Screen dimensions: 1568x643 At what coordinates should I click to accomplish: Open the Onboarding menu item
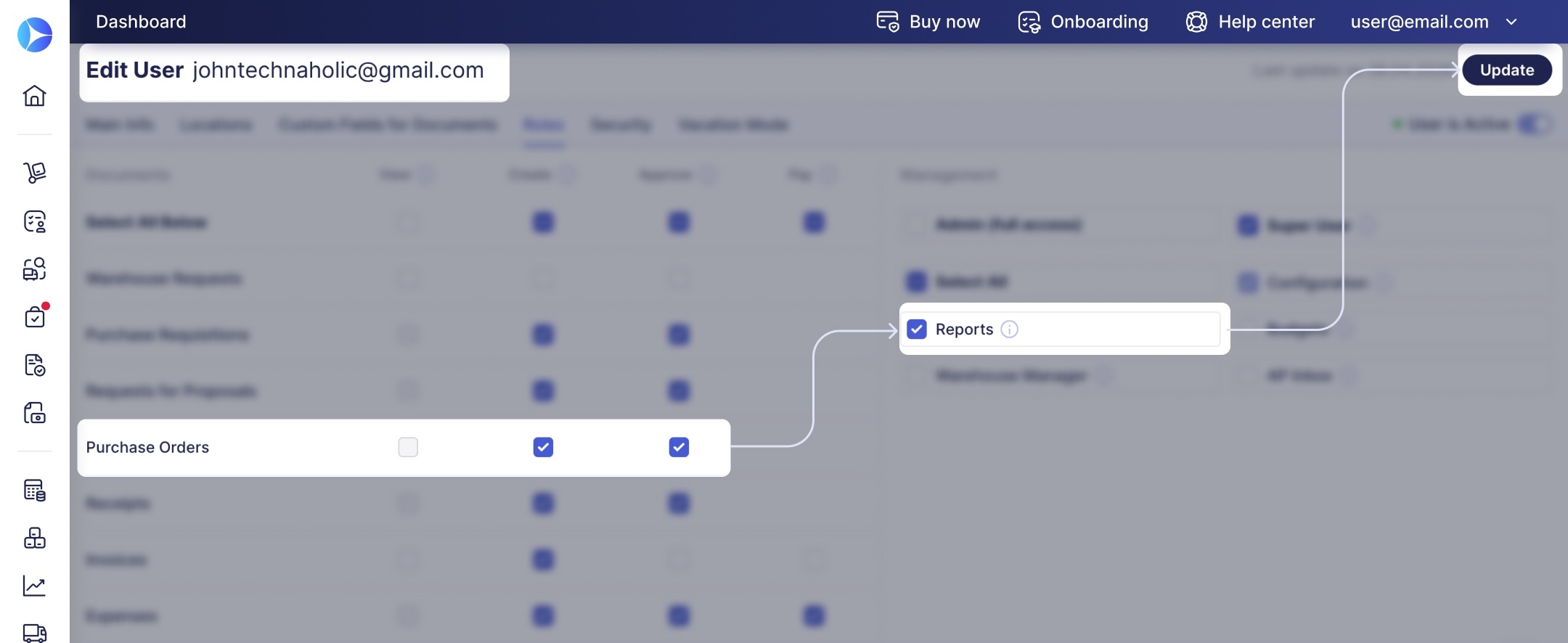[1083, 22]
